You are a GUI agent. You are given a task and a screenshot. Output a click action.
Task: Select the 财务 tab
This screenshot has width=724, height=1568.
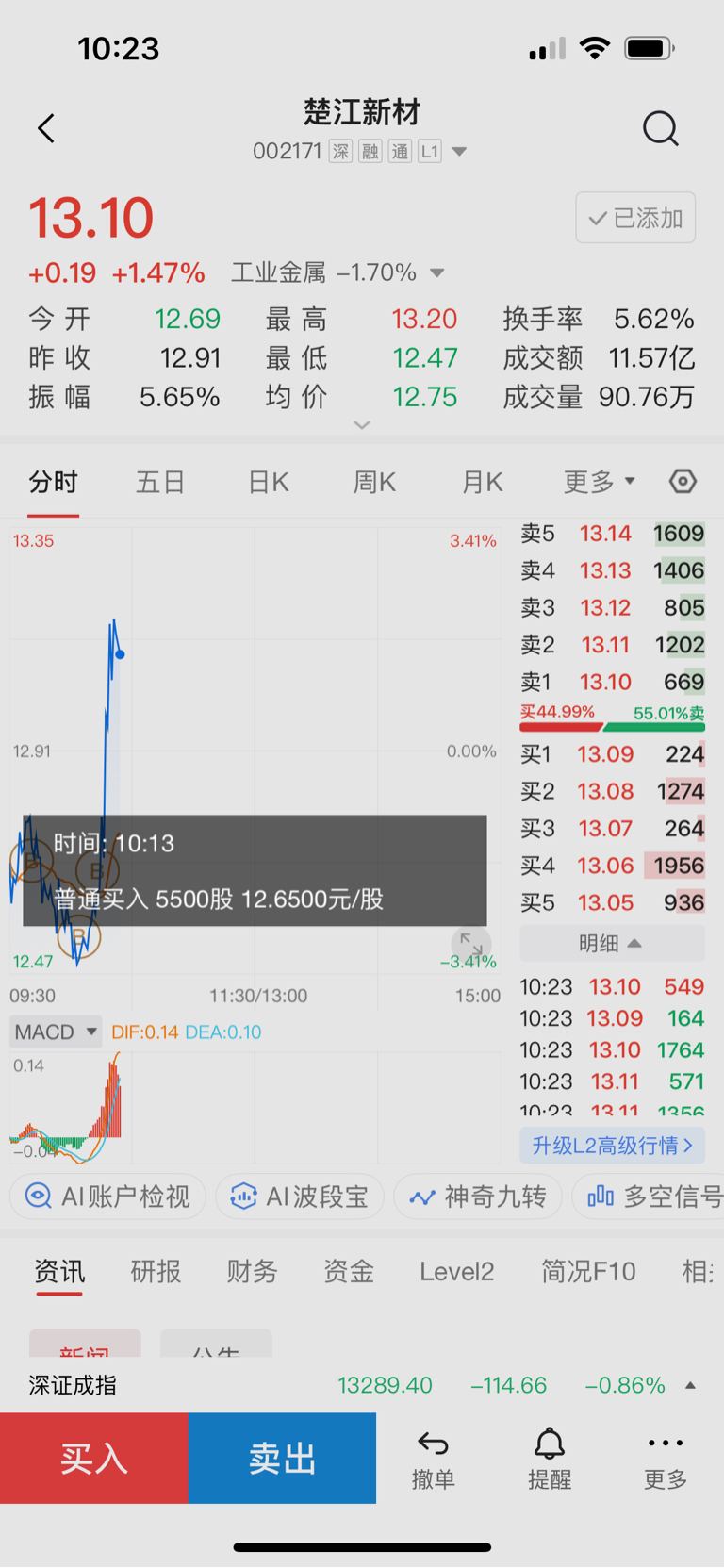[252, 1272]
